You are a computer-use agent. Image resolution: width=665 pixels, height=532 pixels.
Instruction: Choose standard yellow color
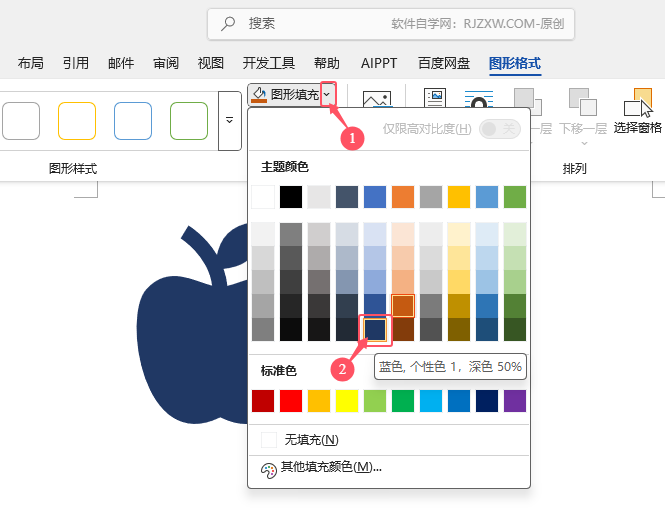[x=347, y=401]
